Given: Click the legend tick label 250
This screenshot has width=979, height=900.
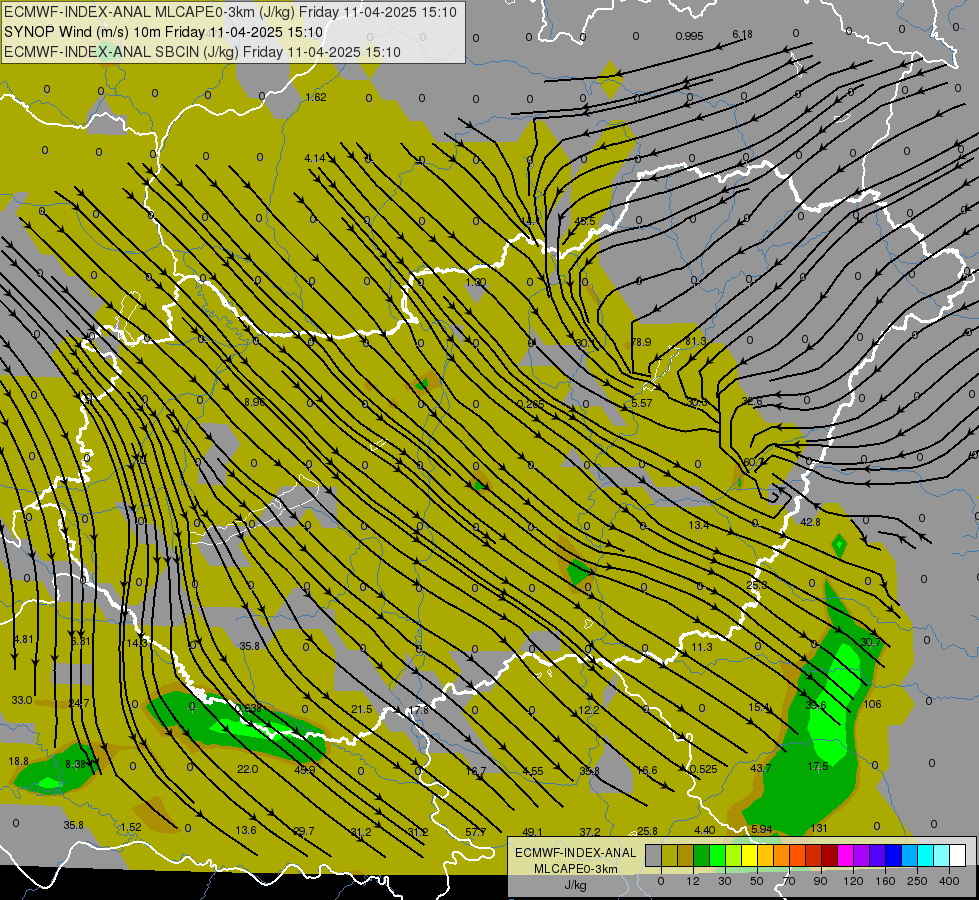Looking at the screenshot, I should pyautogui.click(x=917, y=881).
